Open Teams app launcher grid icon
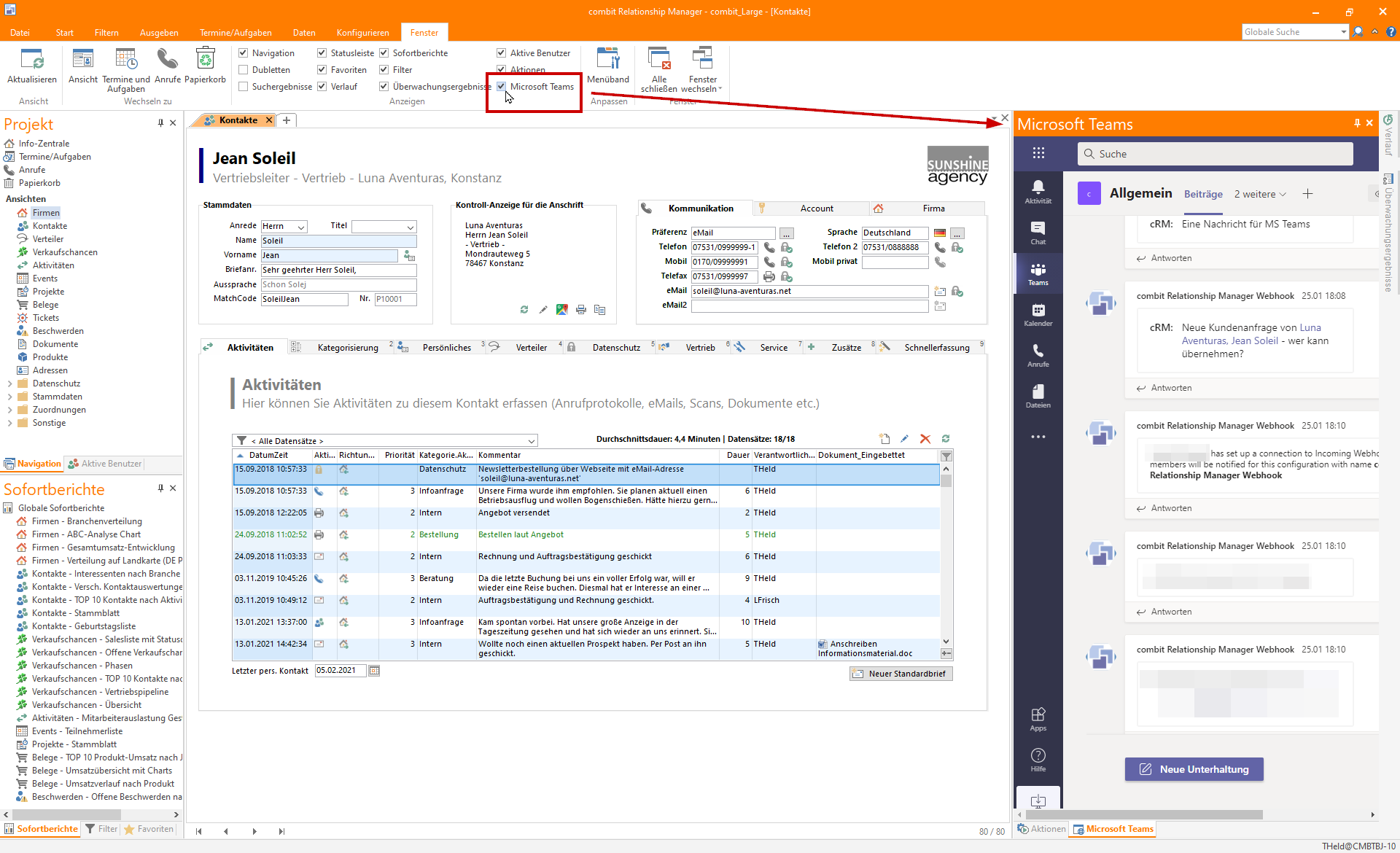Viewport: 1400px width, 853px height. [x=1038, y=153]
